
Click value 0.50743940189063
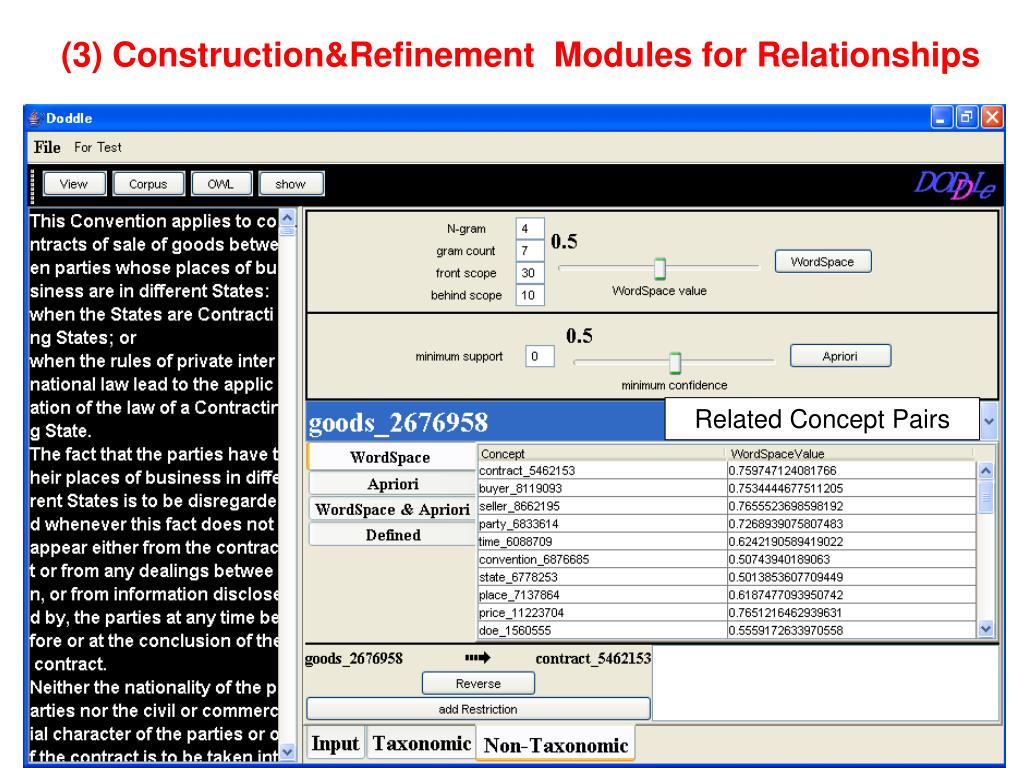779,560
